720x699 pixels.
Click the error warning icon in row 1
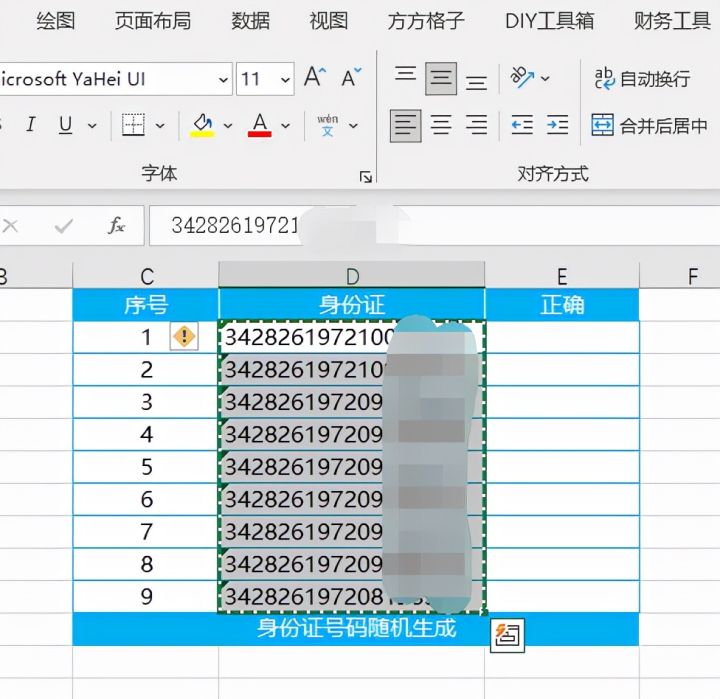pyautogui.click(x=184, y=336)
